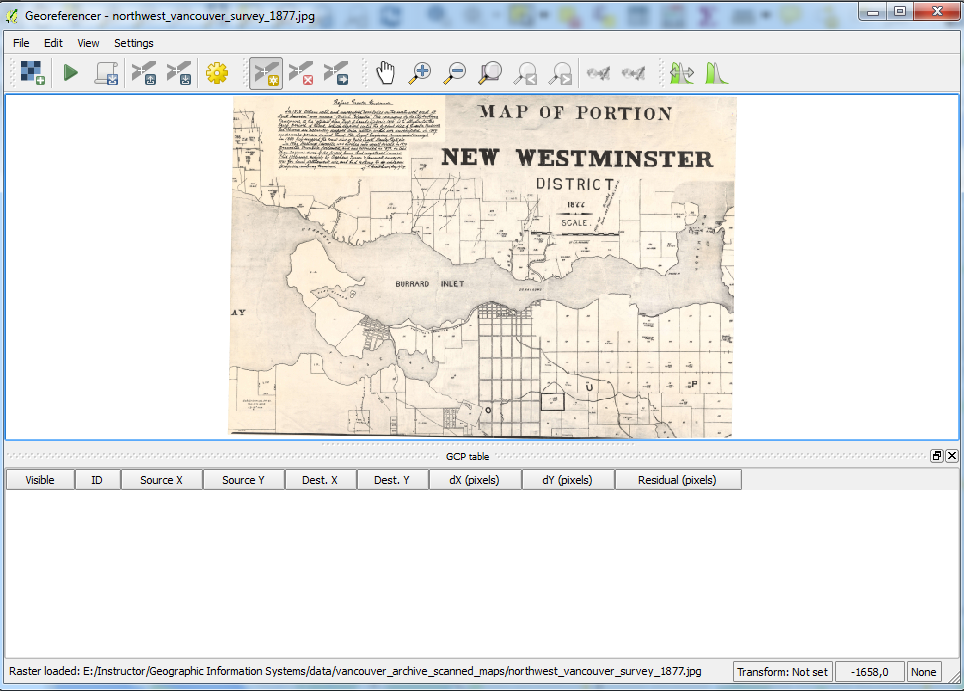
Task: Click the Generate GDAL Script icon
Action: click(x=106, y=72)
